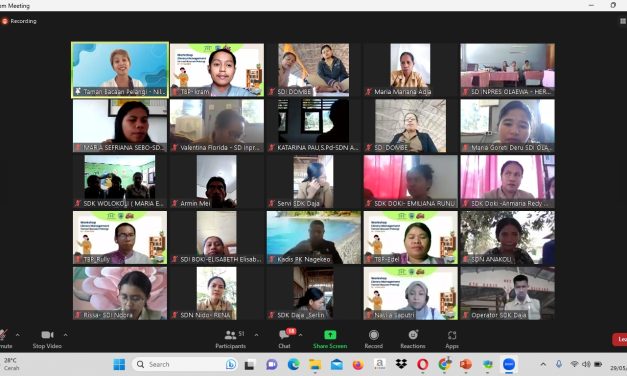Viewport: 627px width, 376px height.
Task: Click the Record button icon
Action: pyautogui.click(x=373, y=335)
